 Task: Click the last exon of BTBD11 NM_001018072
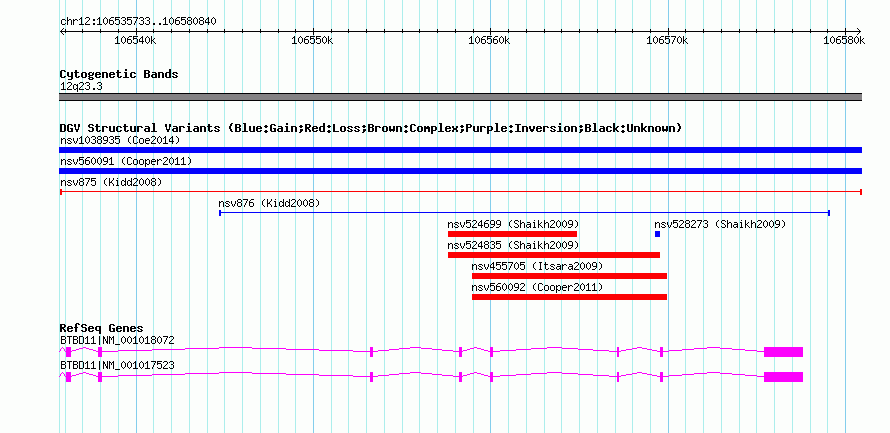pos(783,352)
